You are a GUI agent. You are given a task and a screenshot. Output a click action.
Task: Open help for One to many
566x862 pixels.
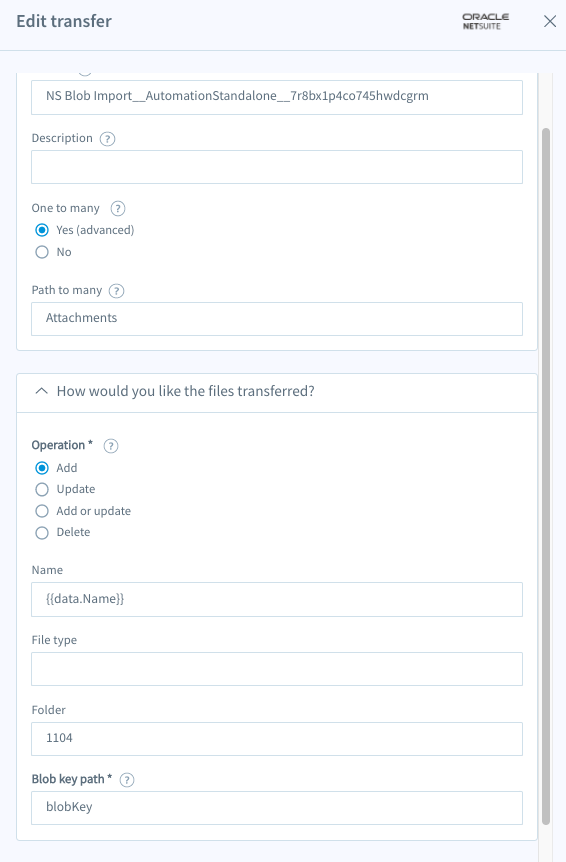(118, 208)
